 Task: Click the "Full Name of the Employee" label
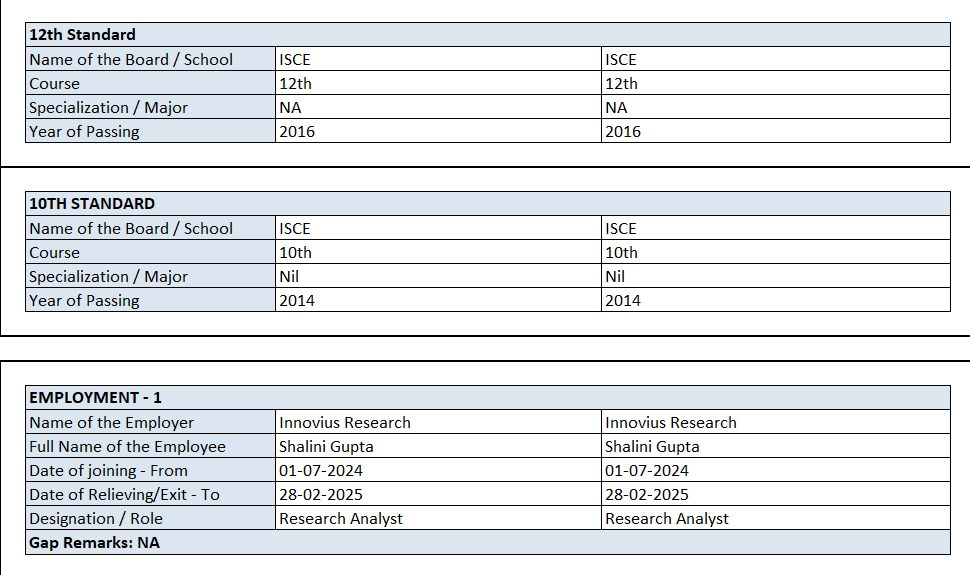point(127,447)
